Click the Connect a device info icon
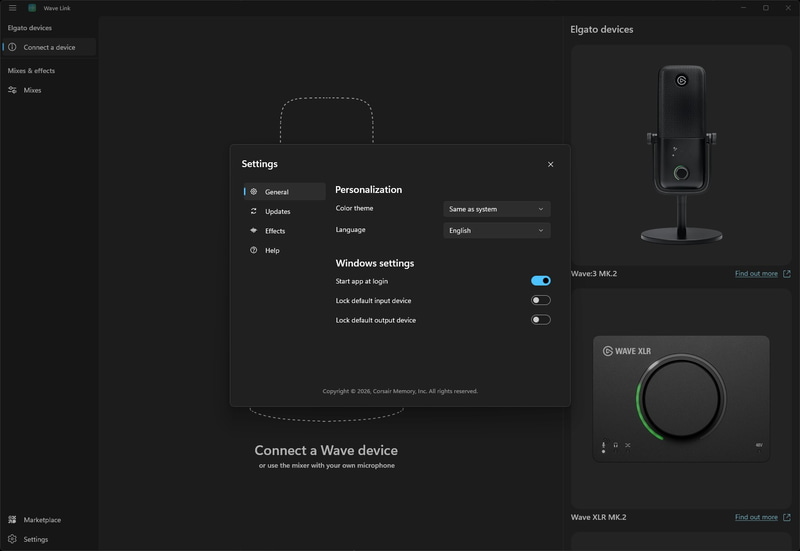The width and height of the screenshot is (800, 551). tap(12, 47)
